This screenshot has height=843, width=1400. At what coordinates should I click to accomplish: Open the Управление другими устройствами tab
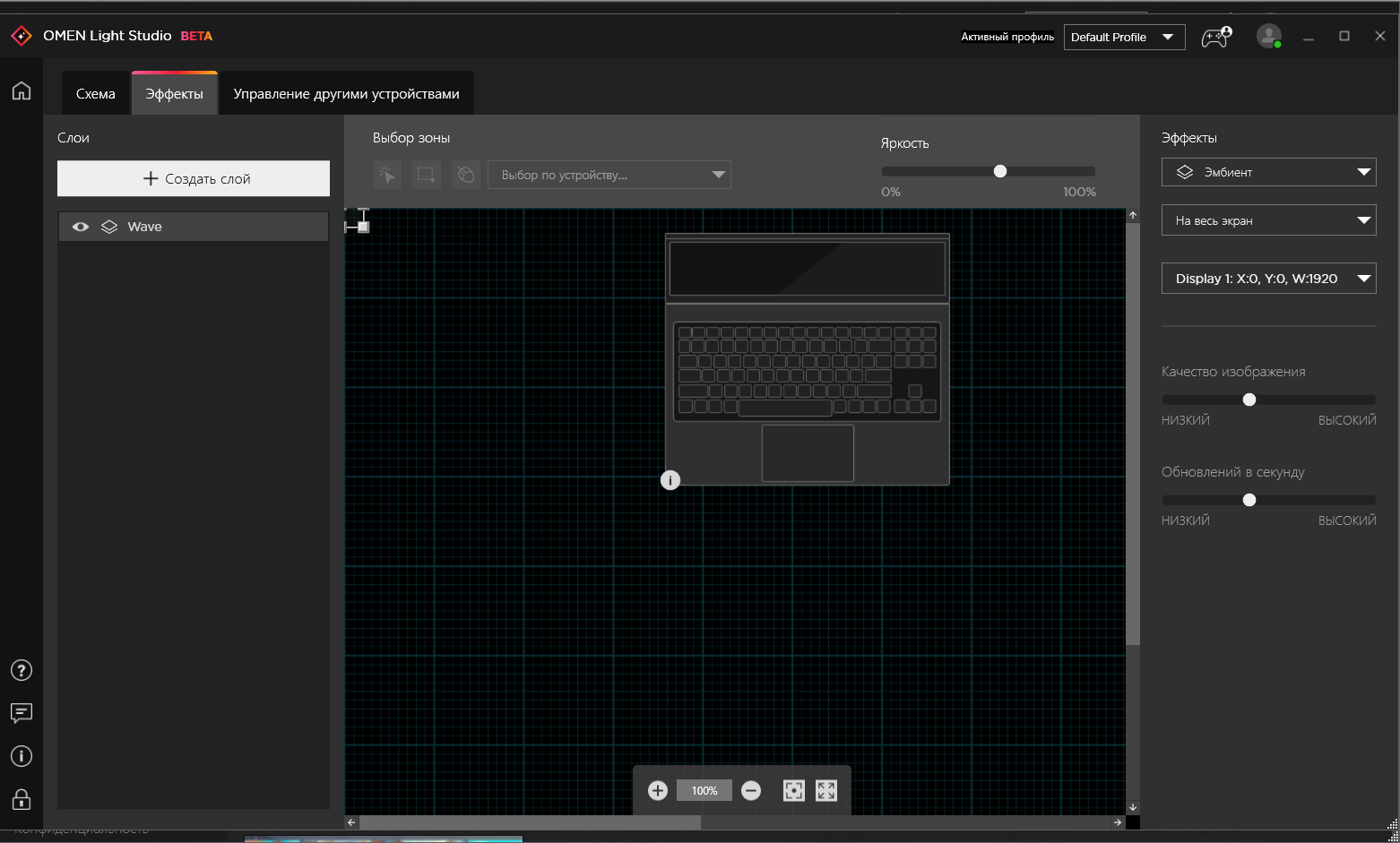[347, 92]
